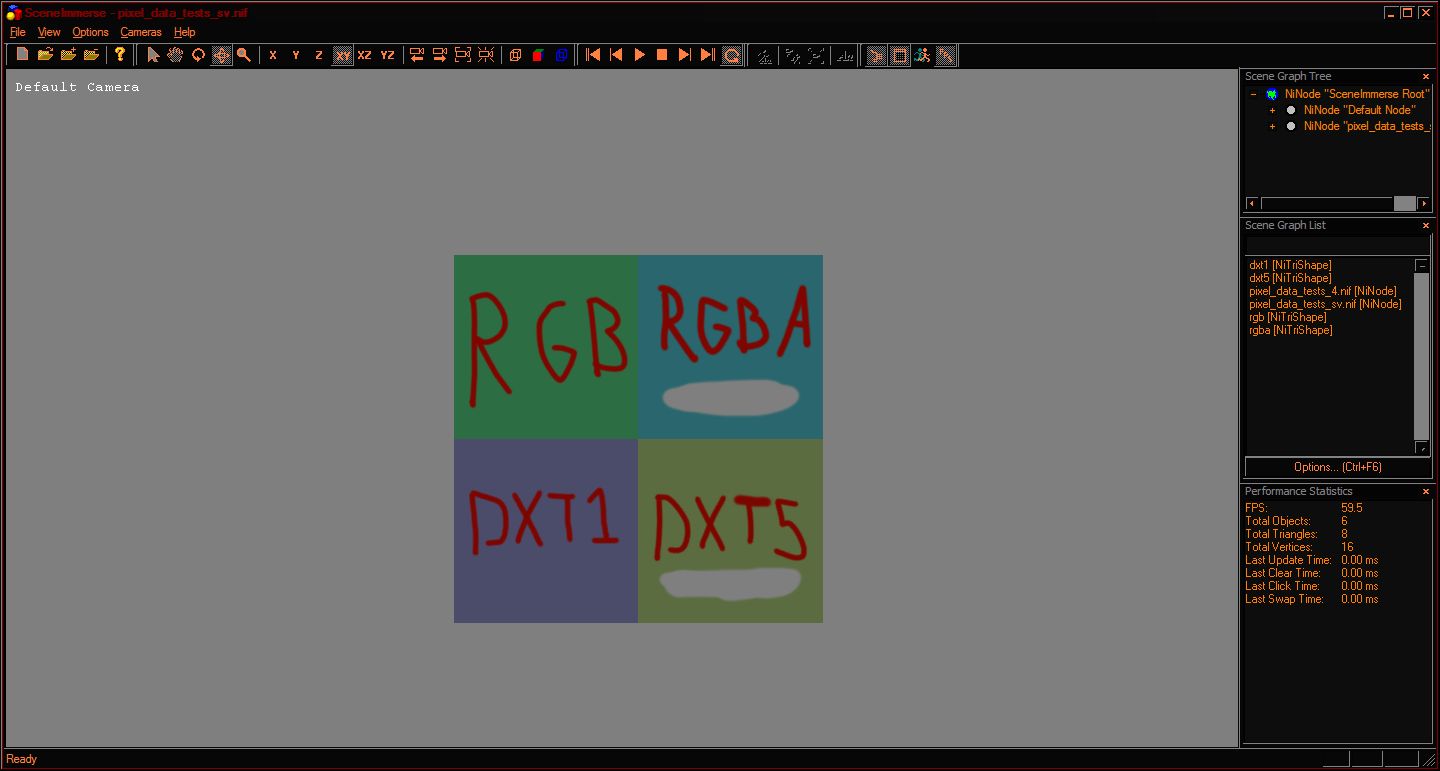
Task: Open the View menu
Action: coord(49,32)
